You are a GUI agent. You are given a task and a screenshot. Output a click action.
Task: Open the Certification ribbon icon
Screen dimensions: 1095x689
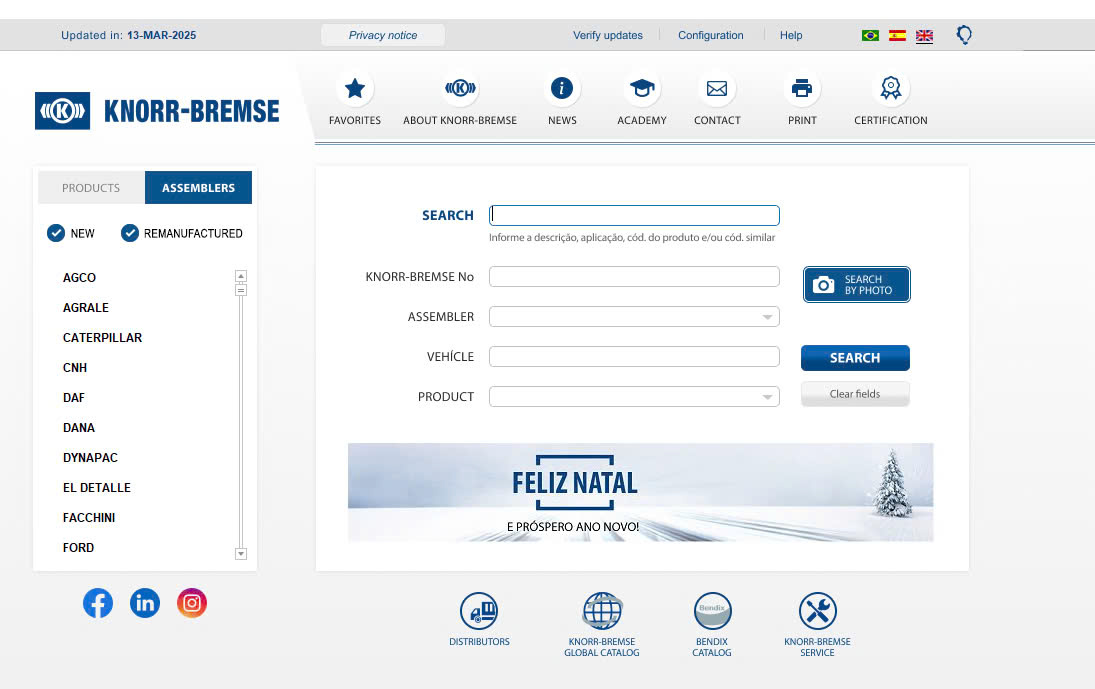click(891, 89)
